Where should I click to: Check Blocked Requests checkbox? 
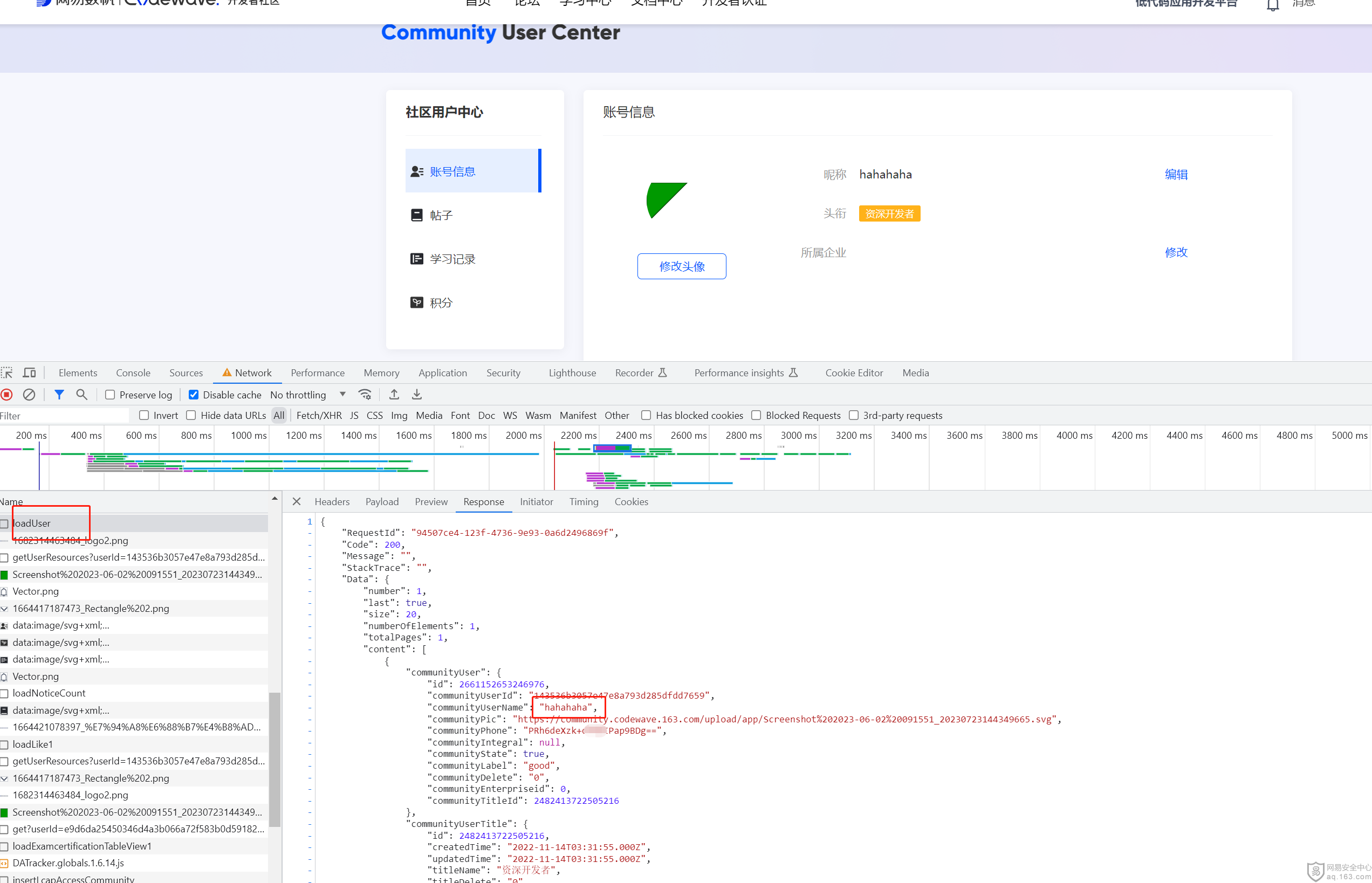click(x=756, y=415)
